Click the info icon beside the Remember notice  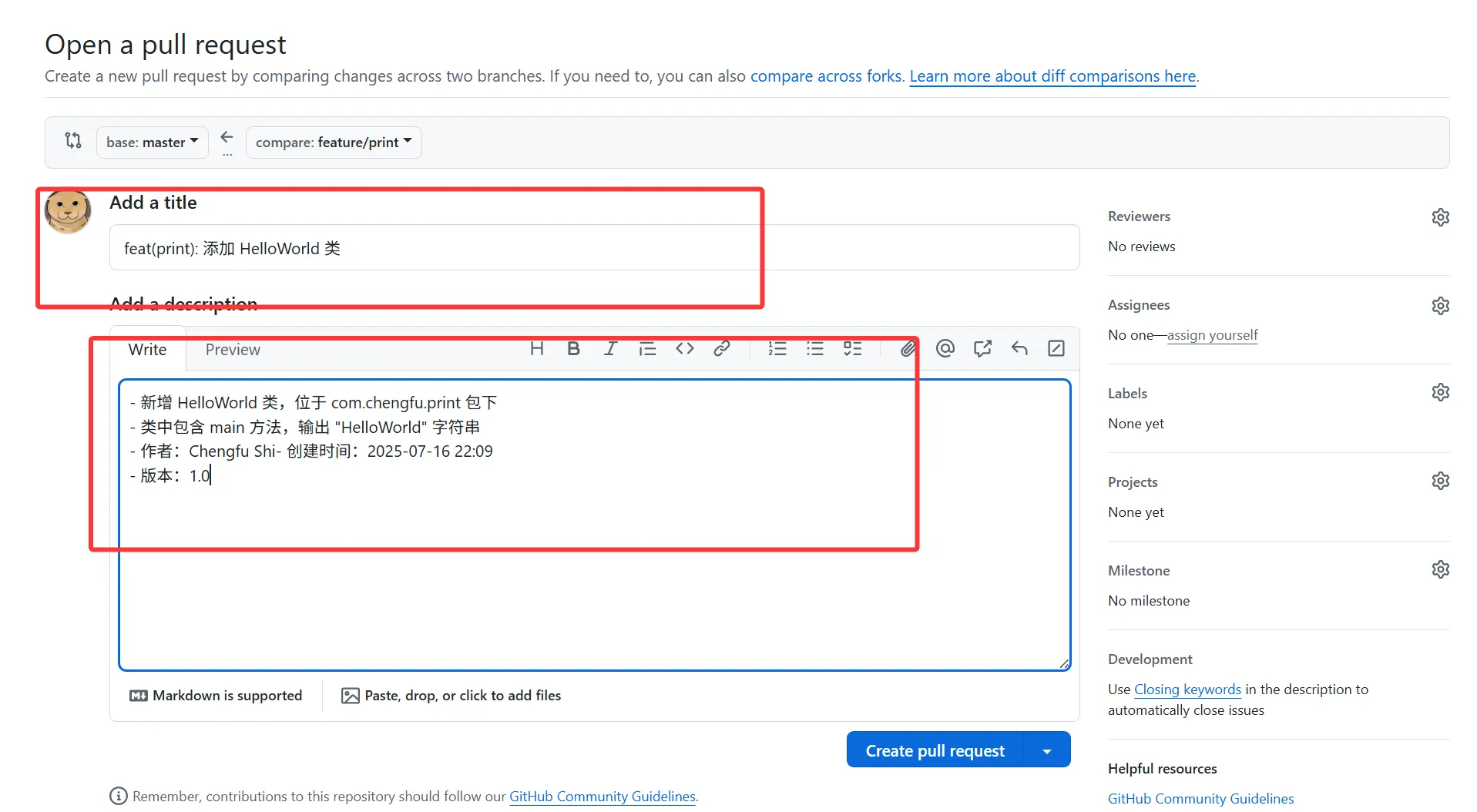pos(119,796)
